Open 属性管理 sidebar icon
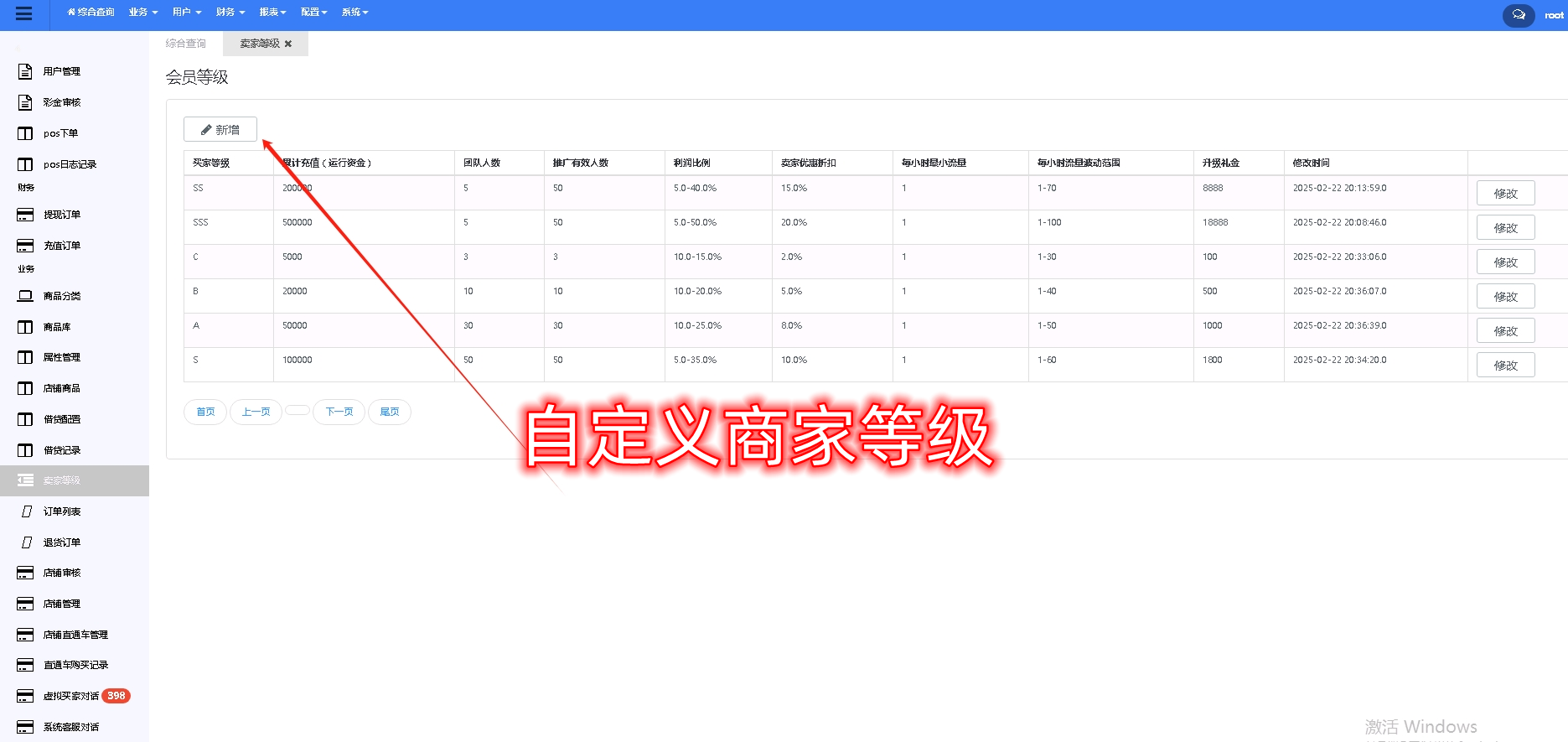Viewport: 1568px width, 742px height. (x=25, y=357)
